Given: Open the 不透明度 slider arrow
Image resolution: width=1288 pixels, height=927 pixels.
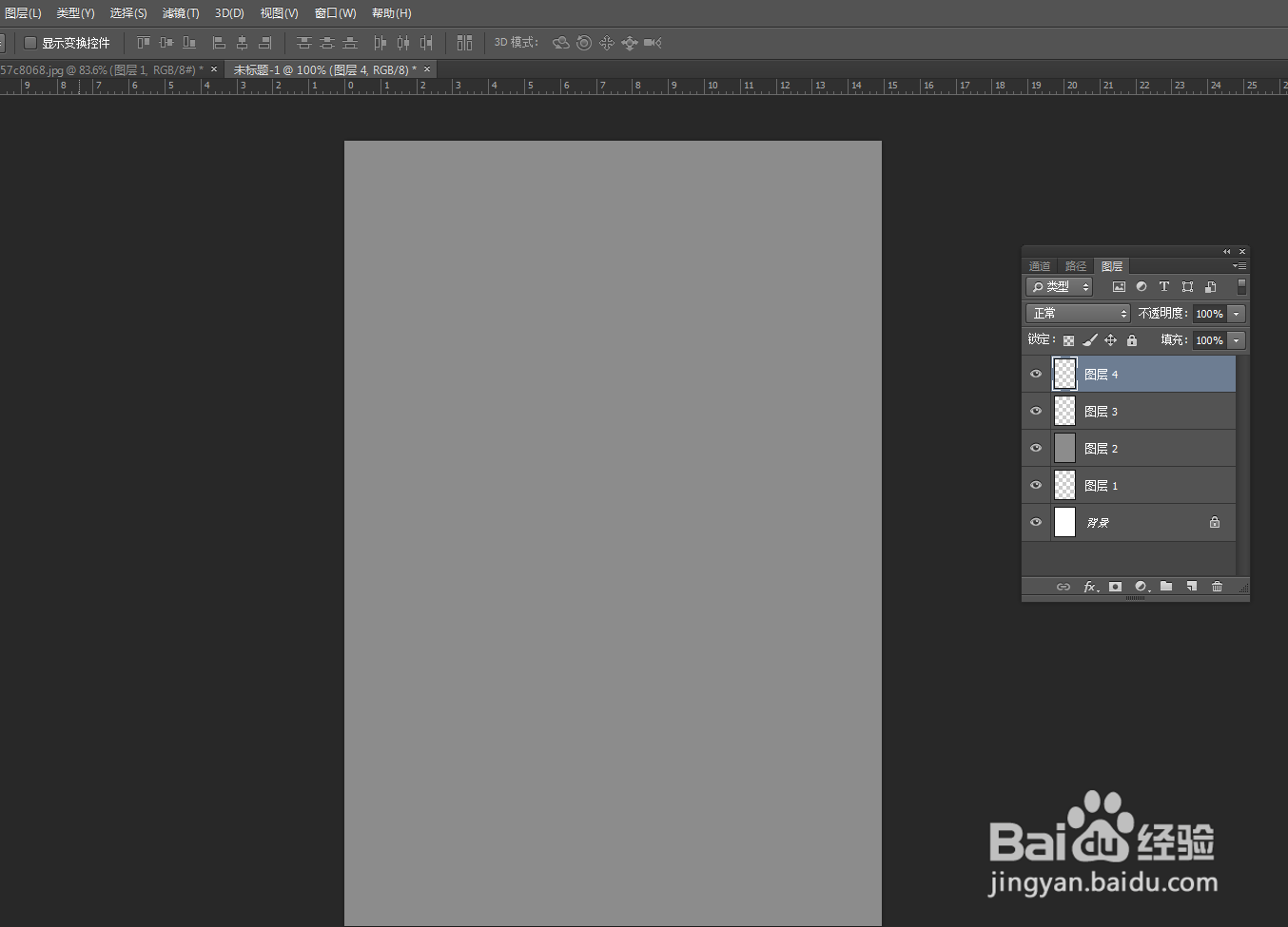Looking at the screenshot, I should click(1237, 314).
